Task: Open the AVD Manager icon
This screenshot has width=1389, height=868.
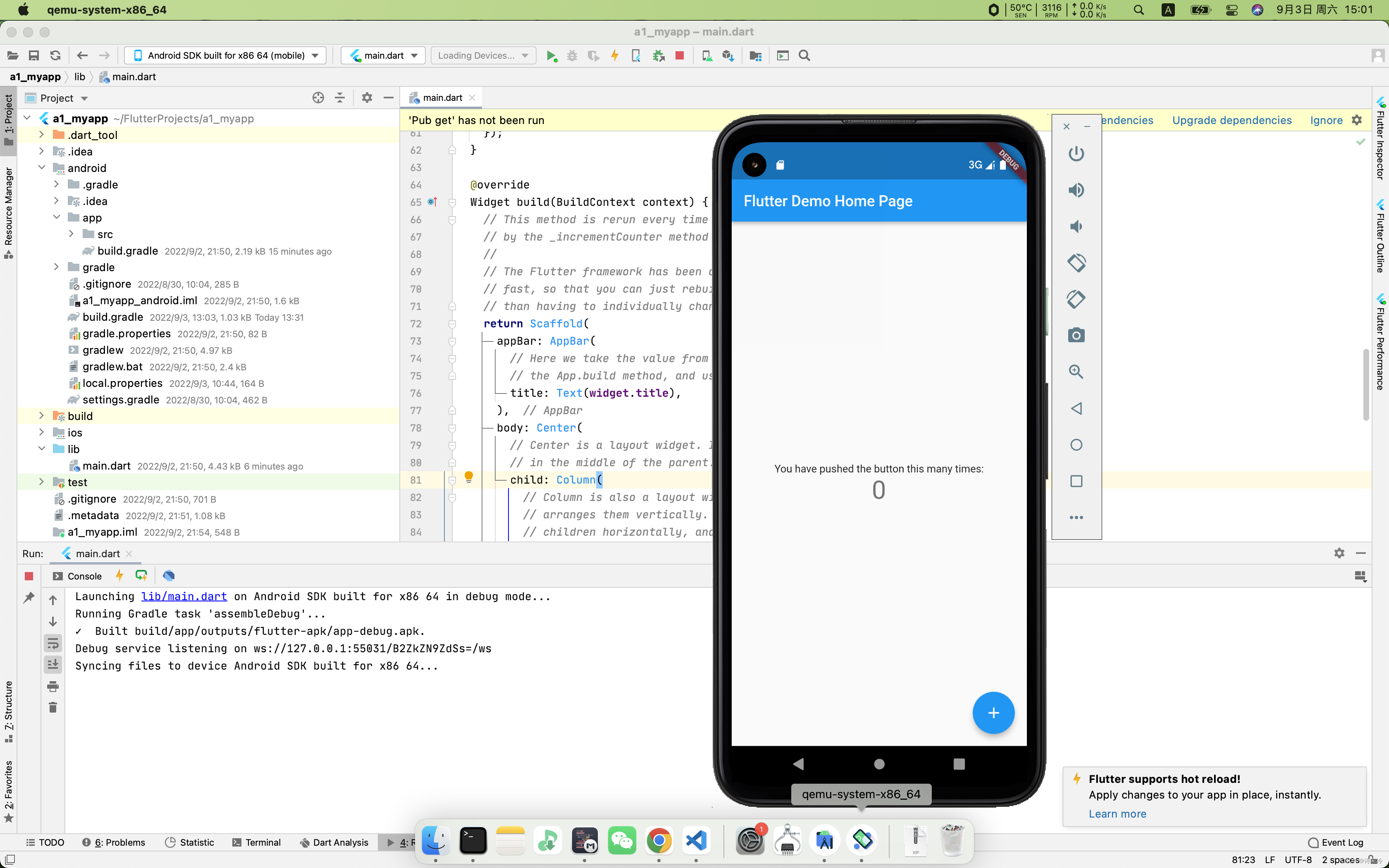Action: click(707, 56)
